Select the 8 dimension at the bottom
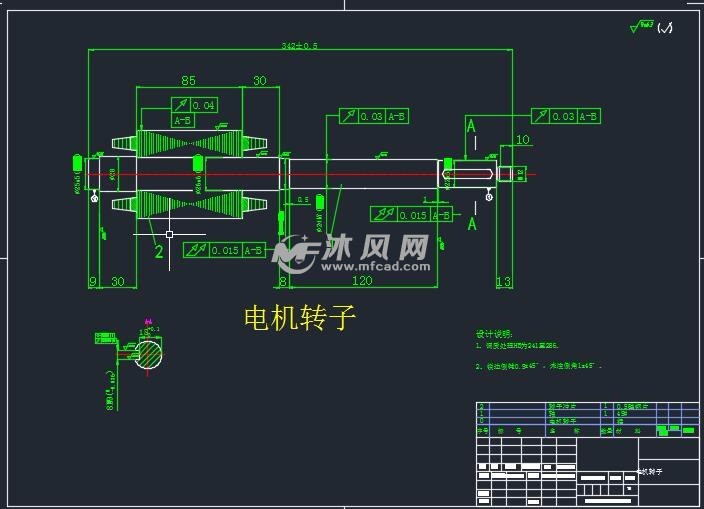The image size is (704, 509). click(283, 281)
